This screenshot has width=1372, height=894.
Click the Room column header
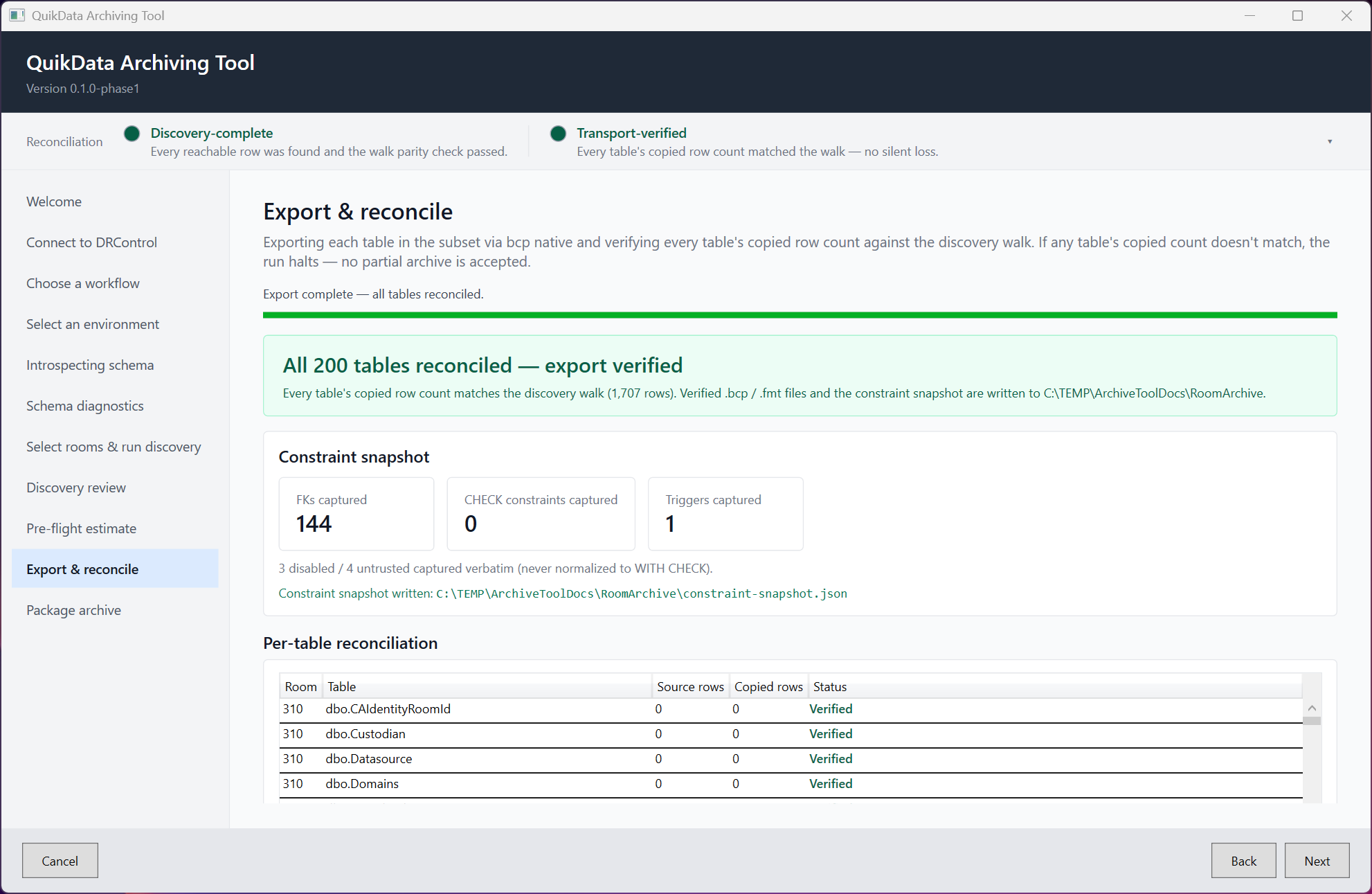click(x=300, y=686)
